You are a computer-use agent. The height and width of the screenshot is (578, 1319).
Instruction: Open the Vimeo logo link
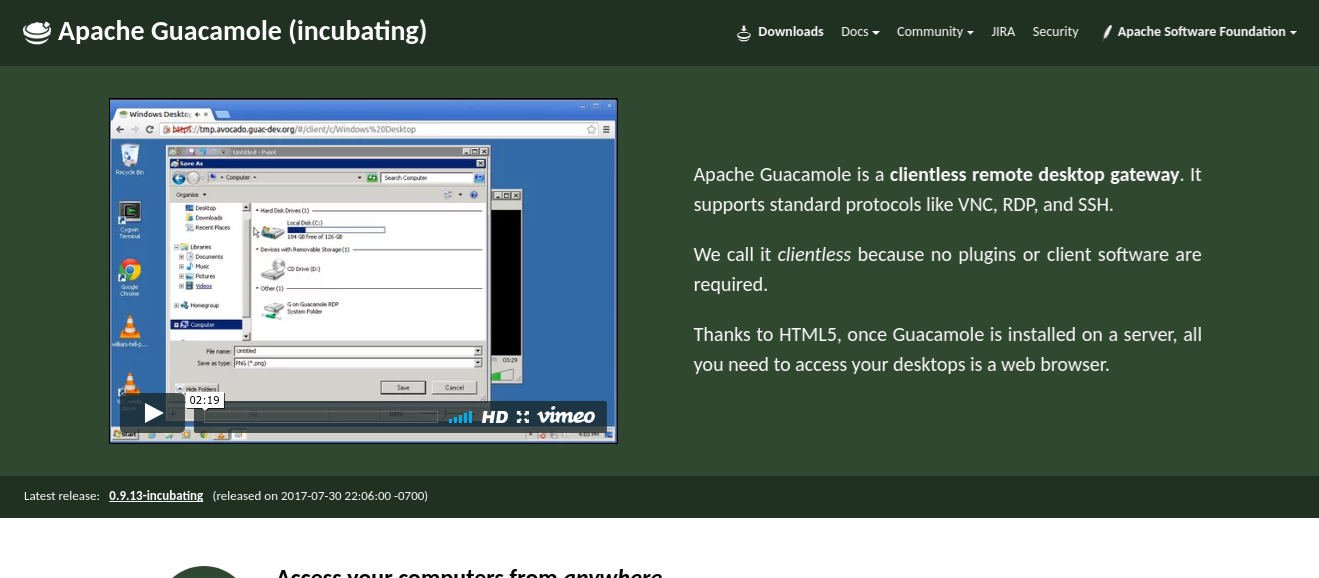click(566, 416)
